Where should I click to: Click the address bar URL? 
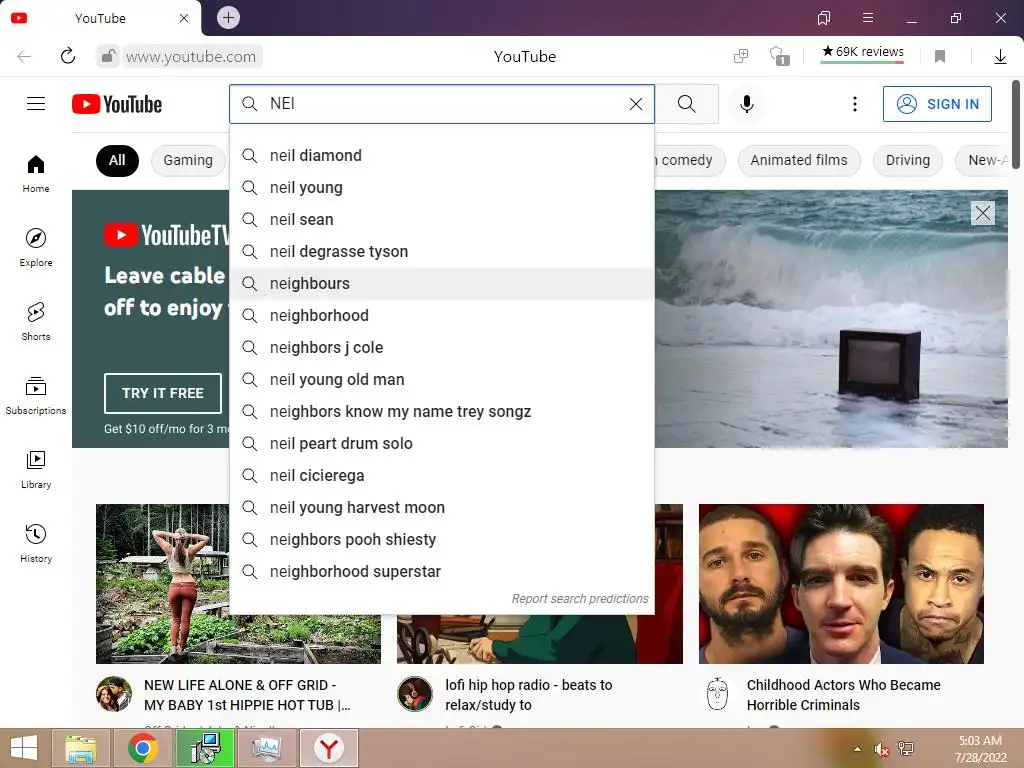pos(191,57)
